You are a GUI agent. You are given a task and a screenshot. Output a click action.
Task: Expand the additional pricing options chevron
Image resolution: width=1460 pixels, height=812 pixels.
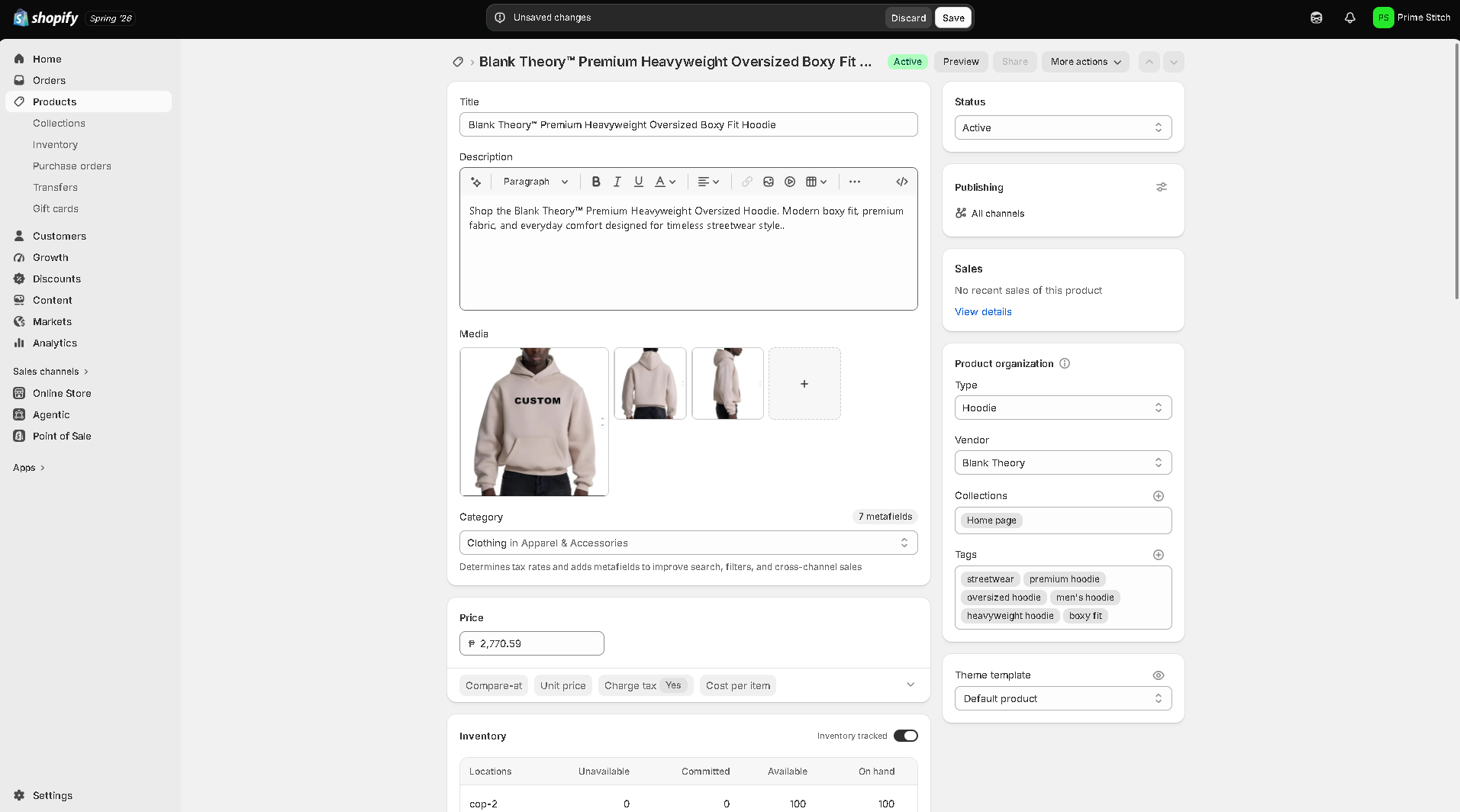[x=910, y=685]
